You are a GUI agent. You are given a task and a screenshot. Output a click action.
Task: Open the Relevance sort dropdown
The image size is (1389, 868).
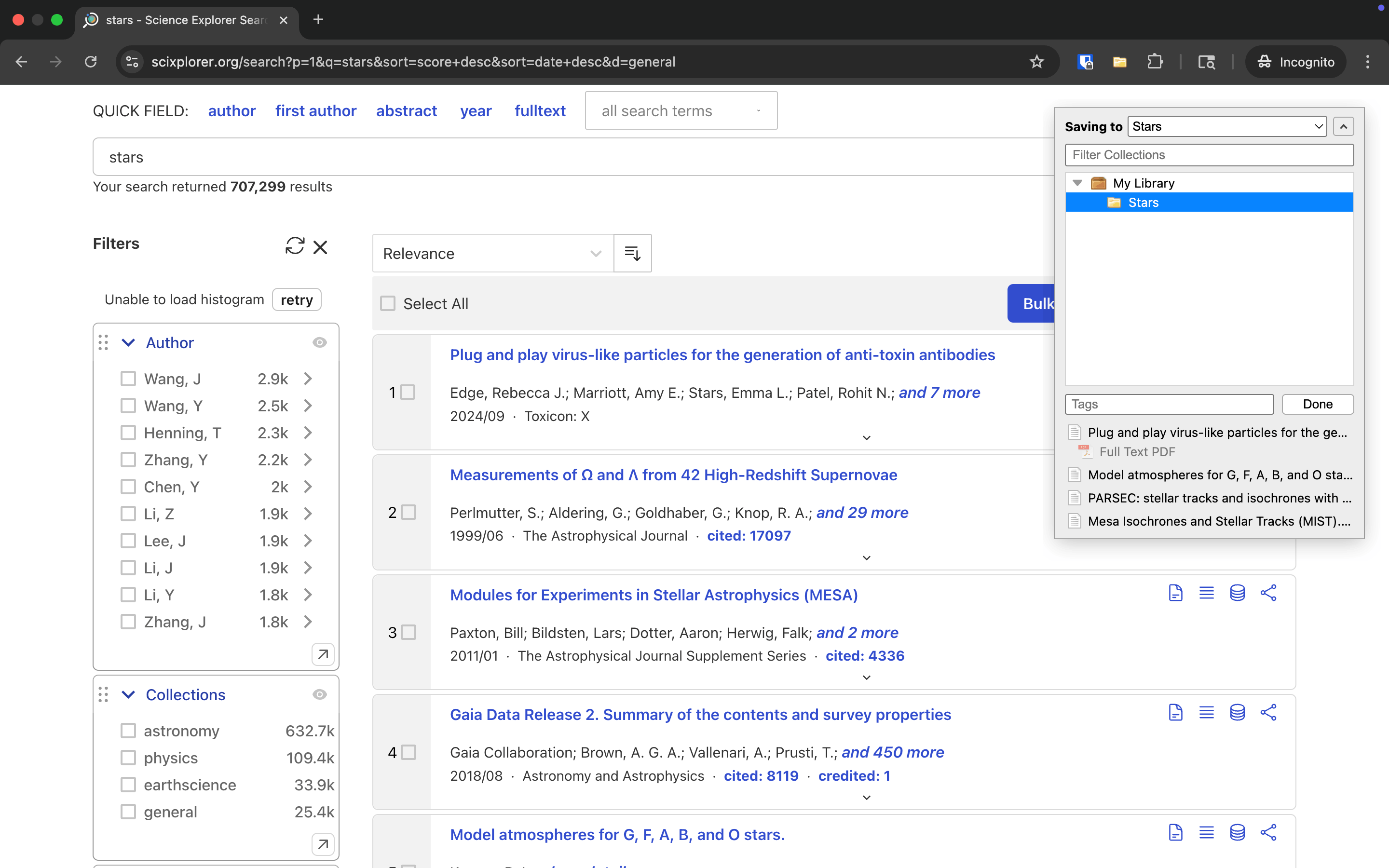pos(493,253)
